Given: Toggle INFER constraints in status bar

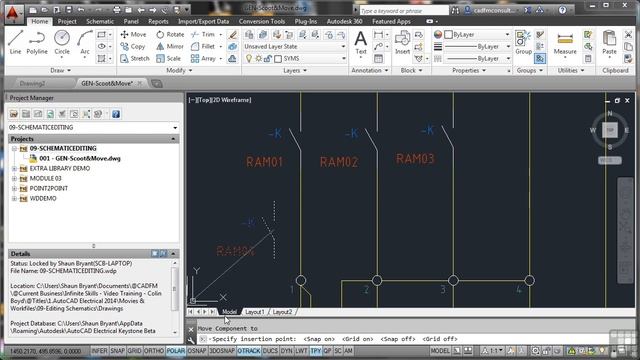Looking at the screenshot, I should [x=99, y=351].
